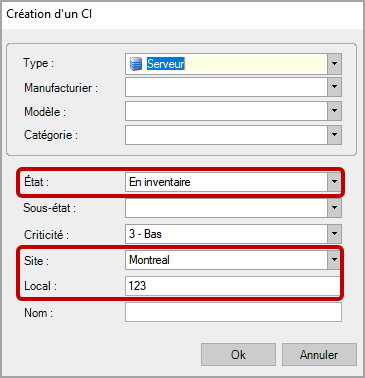Click the Site field showing Montreal
The image size is (365, 378).
tap(226, 260)
